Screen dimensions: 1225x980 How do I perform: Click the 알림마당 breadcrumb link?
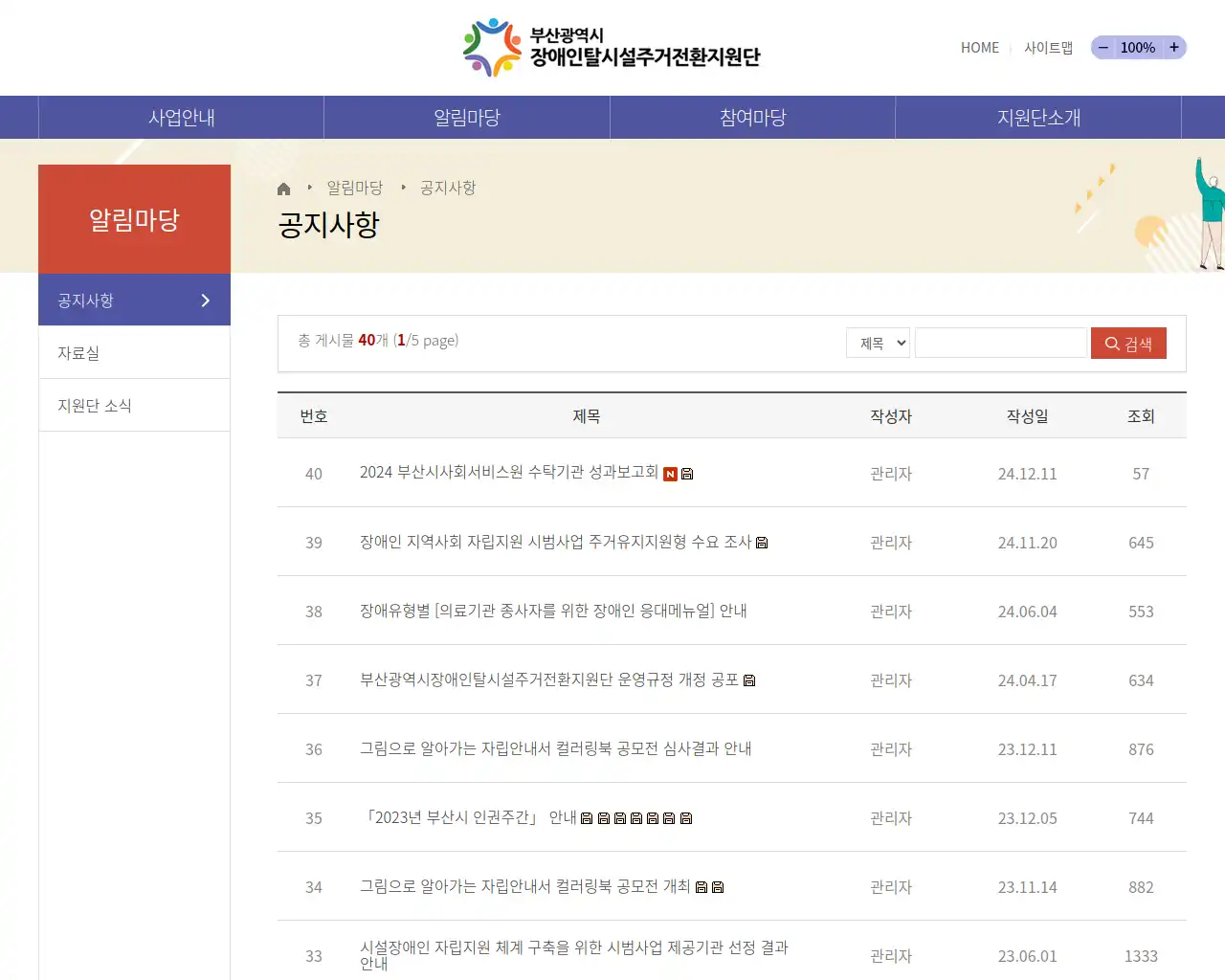point(355,188)
